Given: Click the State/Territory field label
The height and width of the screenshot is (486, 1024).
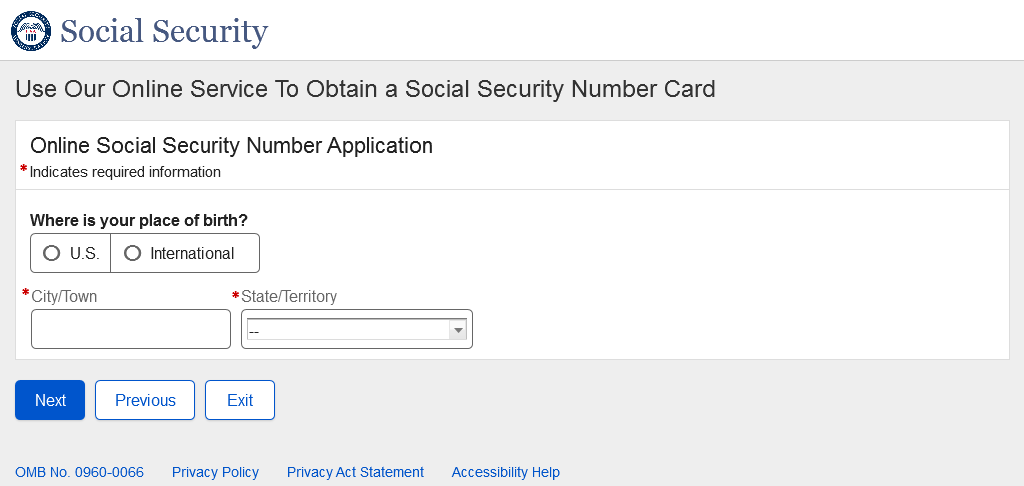Looking at the screenshot, I should (x=289, y=296).
